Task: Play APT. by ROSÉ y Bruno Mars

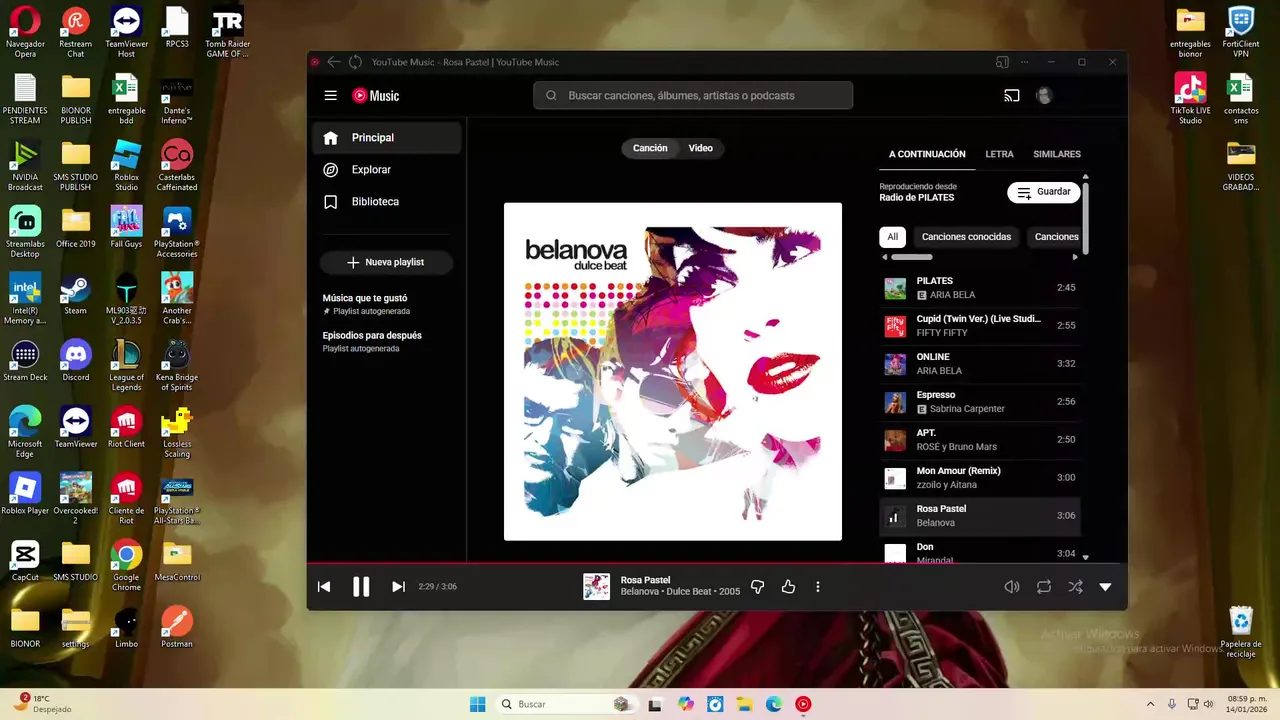Action: pyautogui.click(x=980, y=440)
